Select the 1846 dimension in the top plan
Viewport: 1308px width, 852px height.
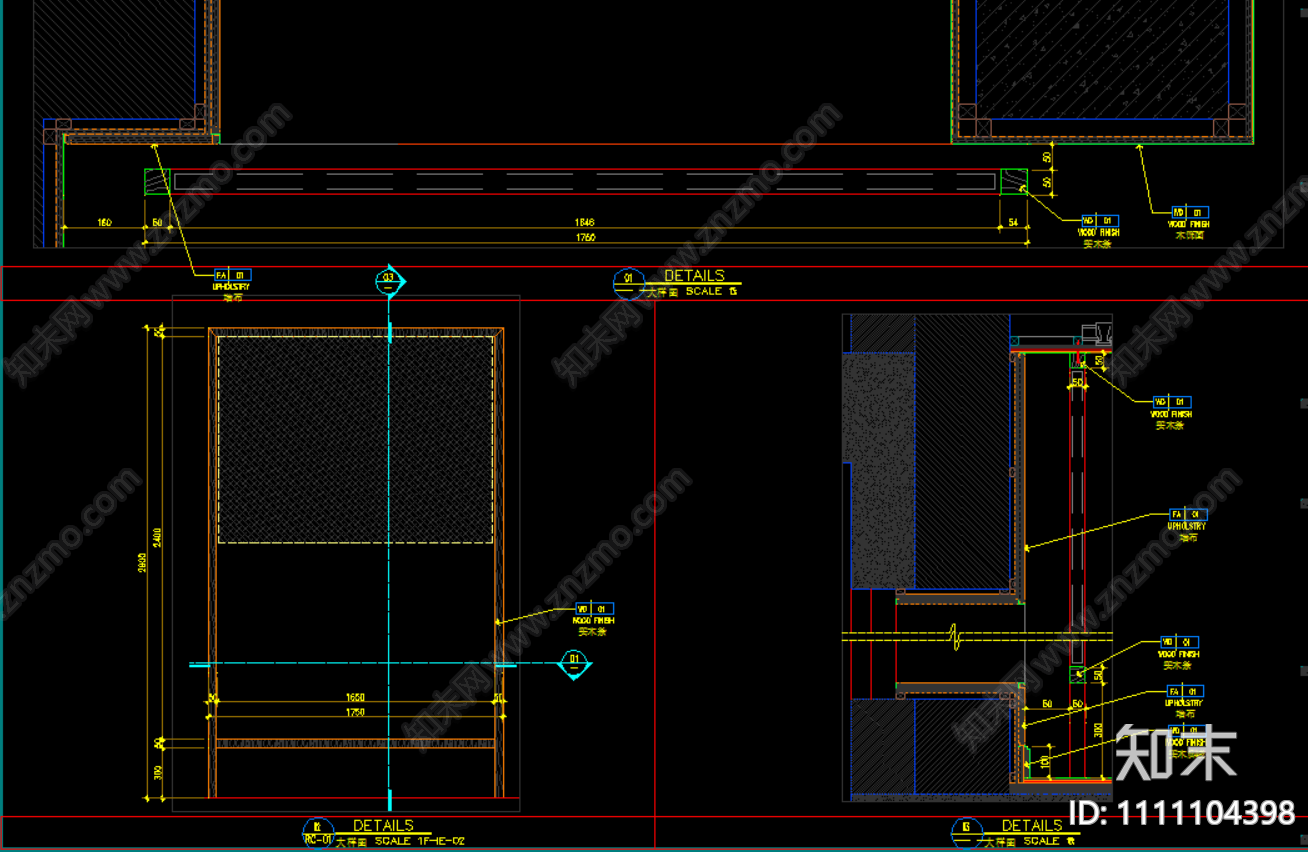585,221
